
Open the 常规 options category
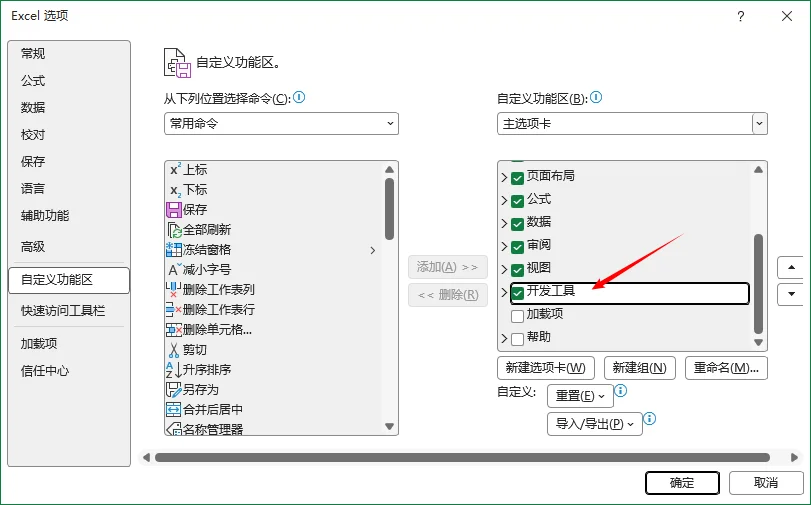(69, 54)
